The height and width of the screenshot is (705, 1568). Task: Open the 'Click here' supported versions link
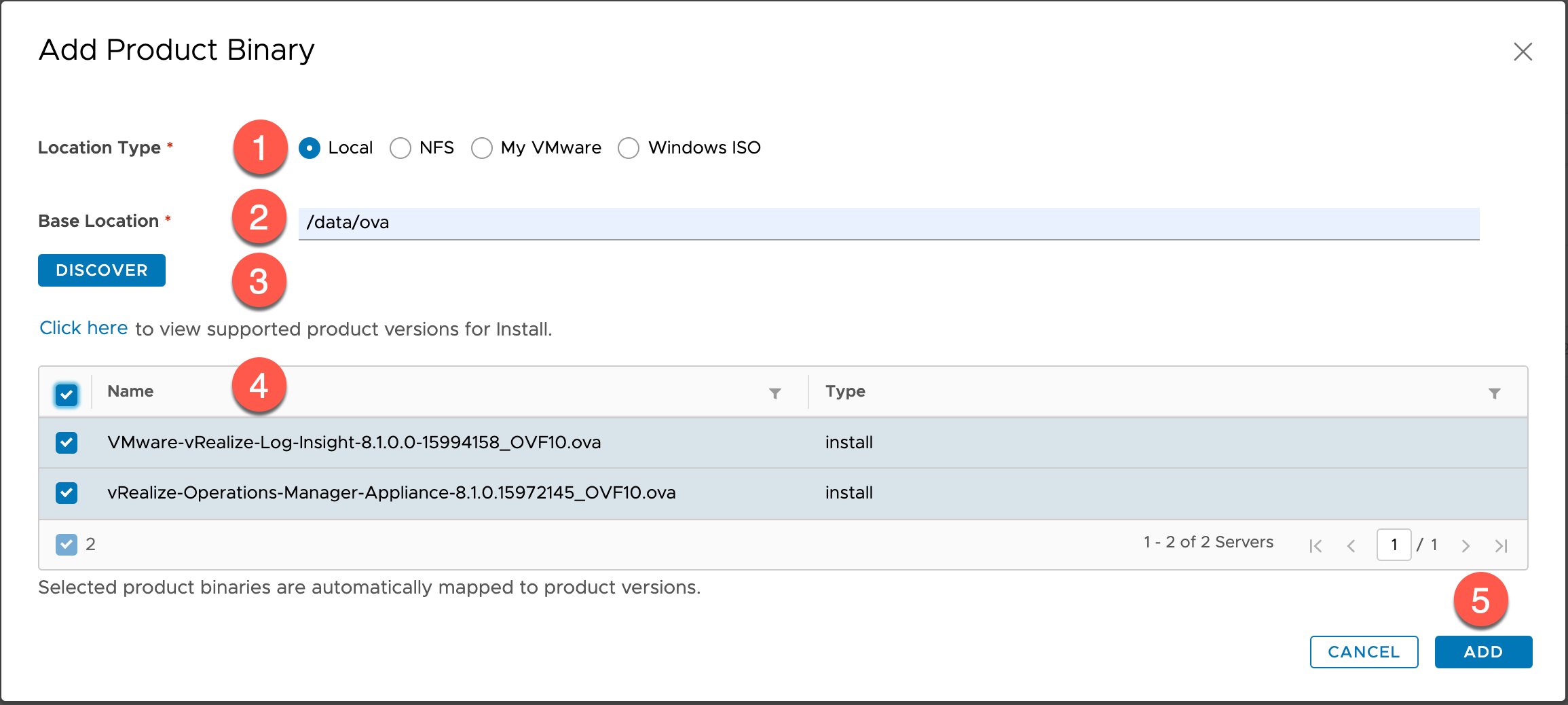pos(83,328)
